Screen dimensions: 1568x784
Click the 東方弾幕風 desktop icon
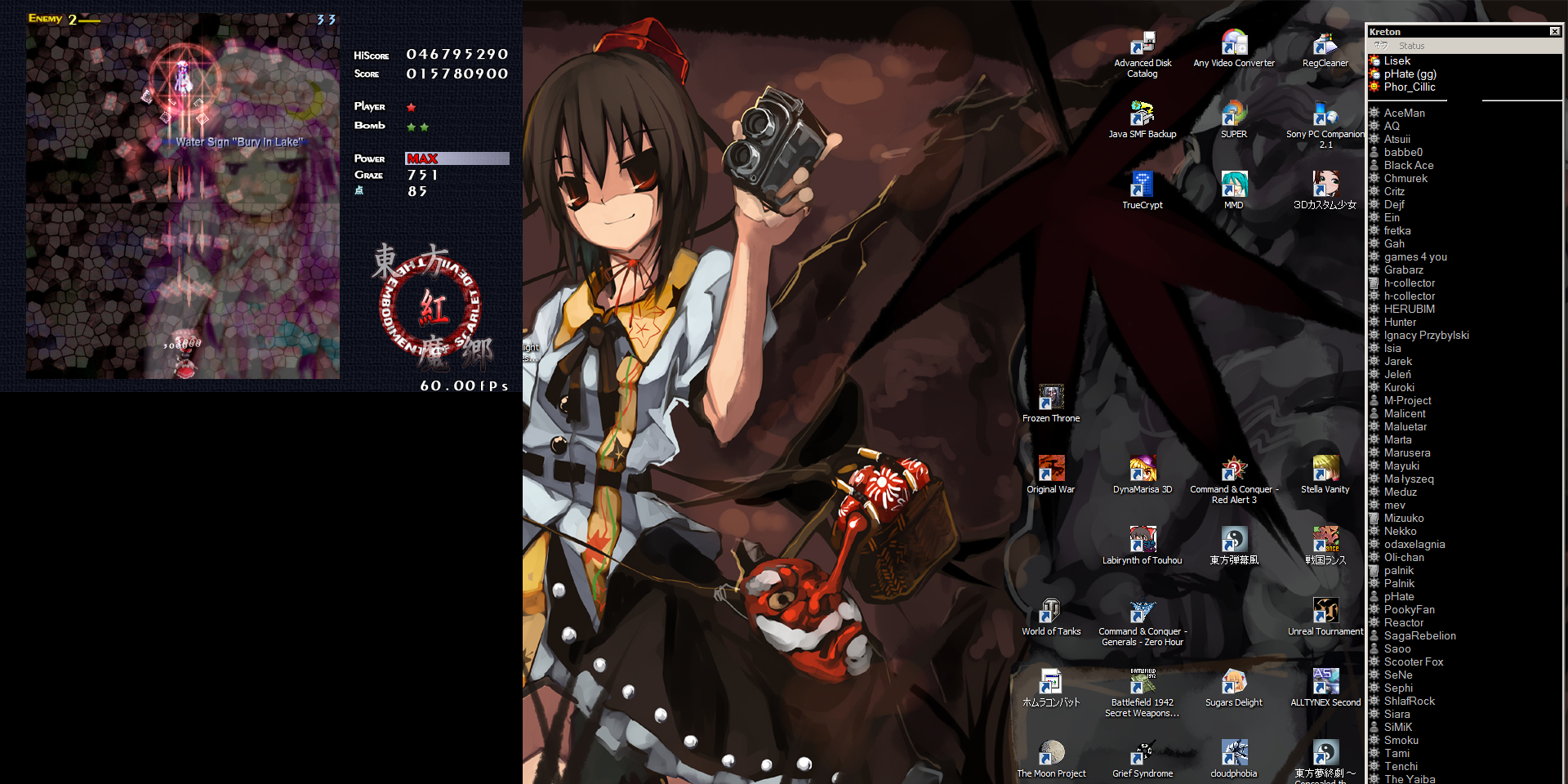tap(1234, 546)
